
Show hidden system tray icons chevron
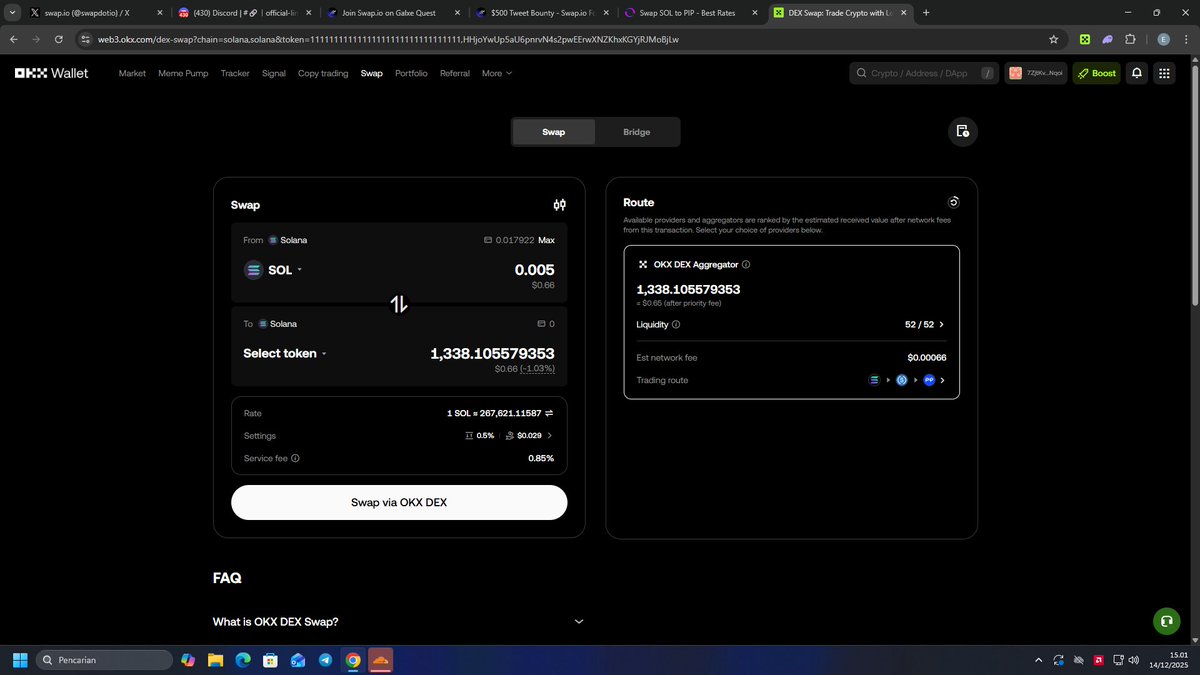1040,660
